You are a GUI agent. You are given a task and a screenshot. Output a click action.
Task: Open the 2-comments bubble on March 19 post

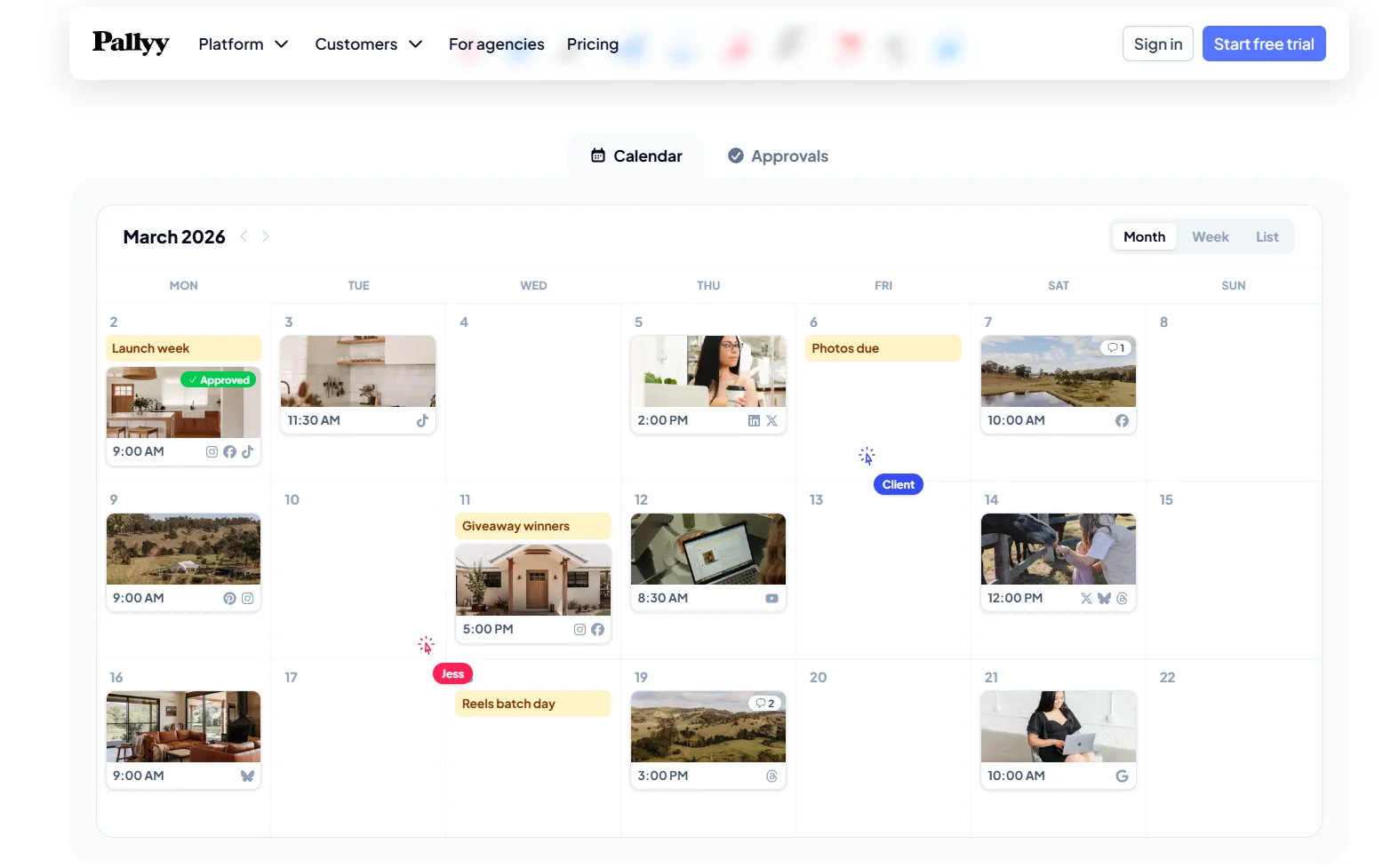[765, 703]
